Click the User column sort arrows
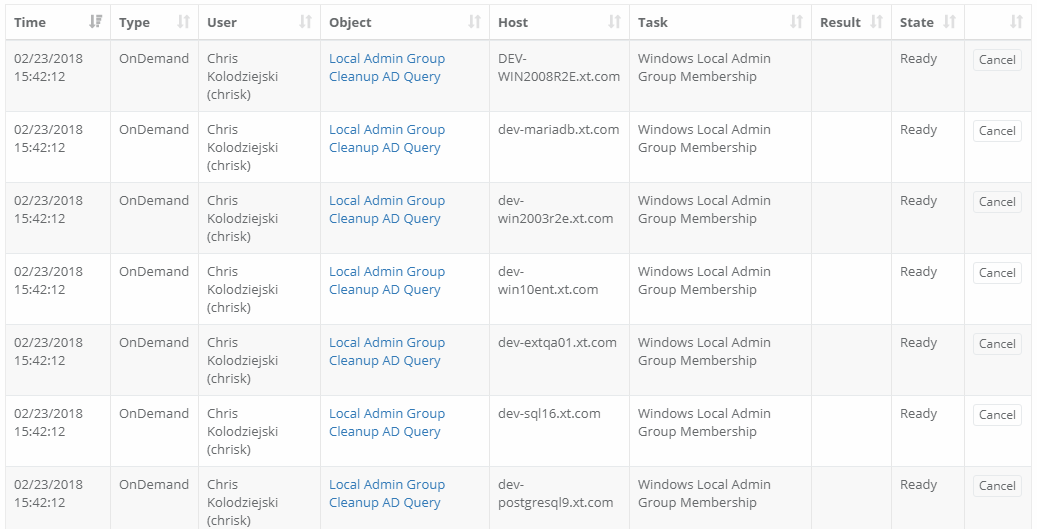 tap(305, 22)
